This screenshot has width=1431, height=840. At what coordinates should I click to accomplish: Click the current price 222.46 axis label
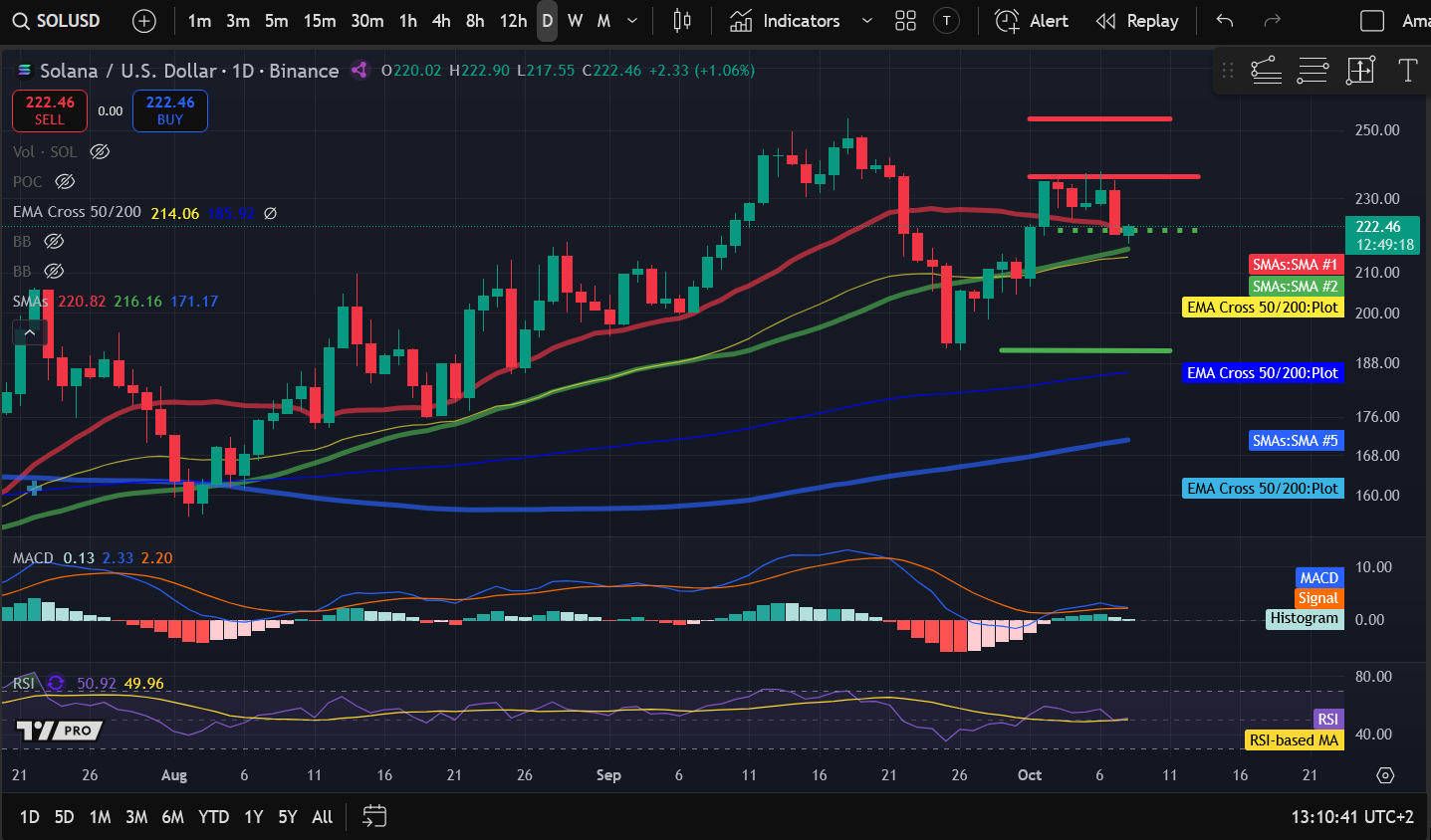click(x=1382, y=235)
